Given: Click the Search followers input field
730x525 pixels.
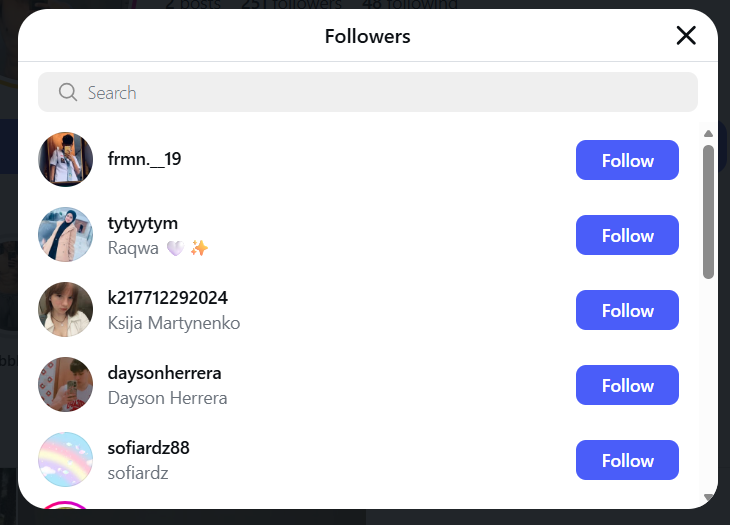Looking at the screenshot, I should pyautogui.click(x=380, y=93).
